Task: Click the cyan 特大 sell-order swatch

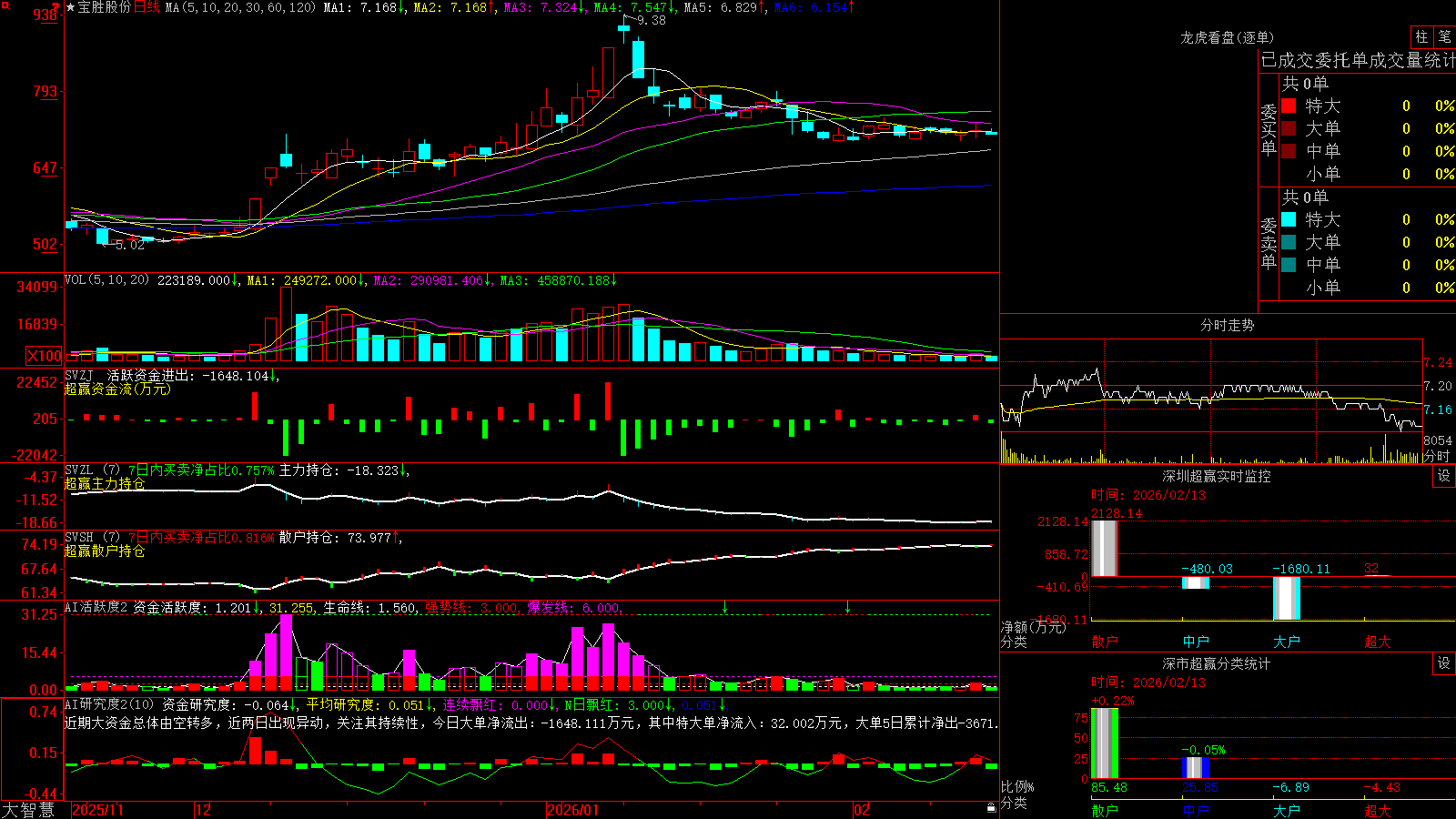Action: pyautogui.click(x=1289, y=219)
